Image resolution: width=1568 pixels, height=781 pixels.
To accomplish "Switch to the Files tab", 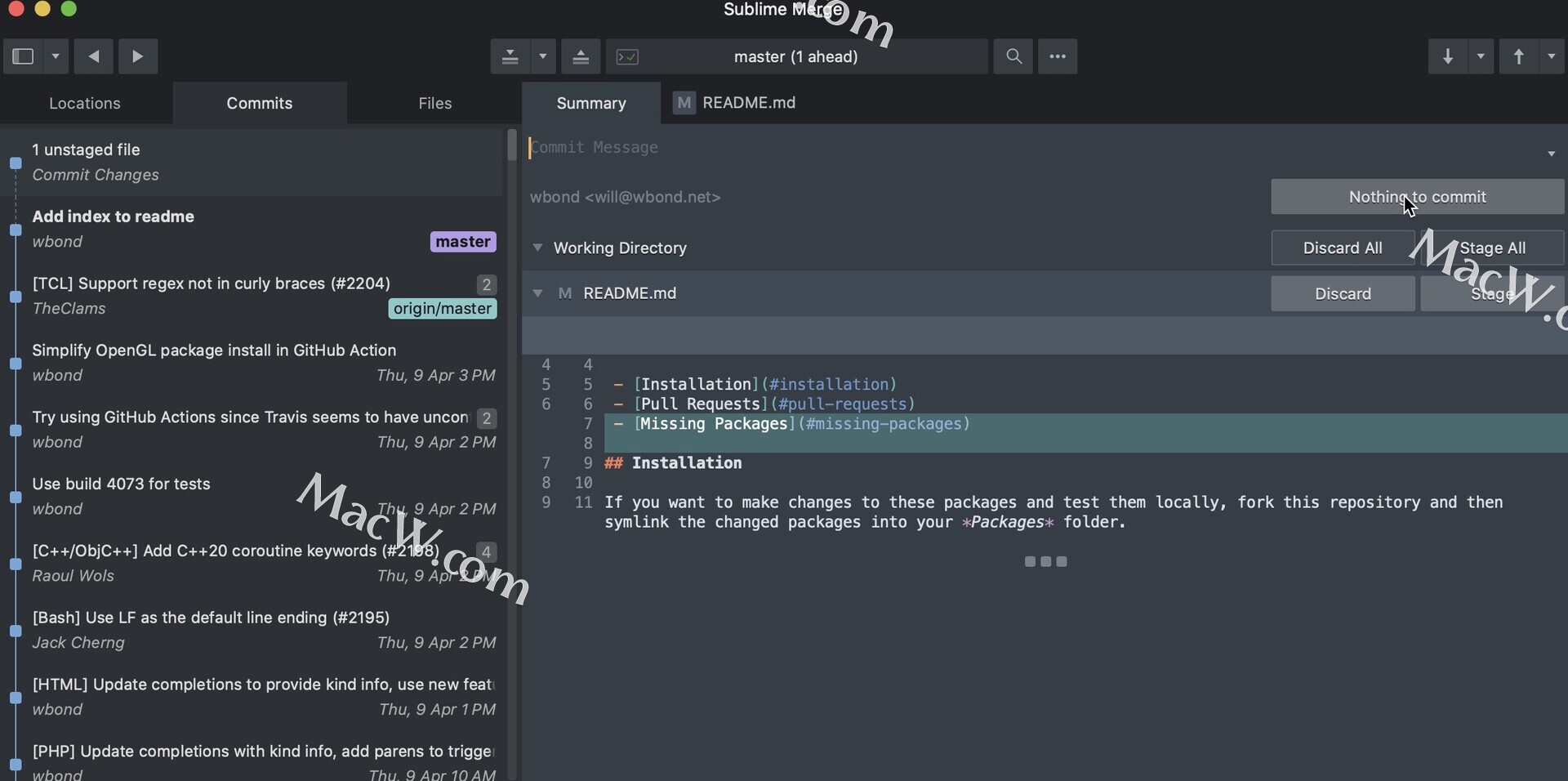I will (434, 103).
